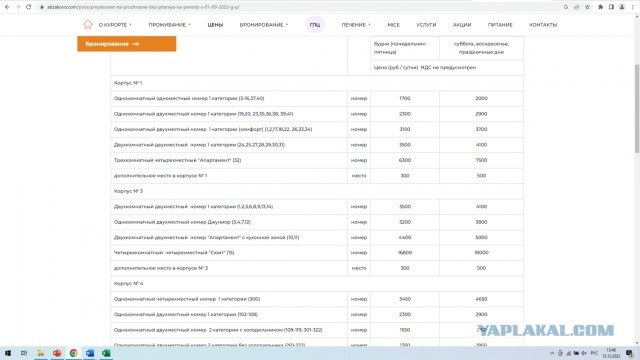
Task: Click the price 6300 cell
Action: click(405, 160)
